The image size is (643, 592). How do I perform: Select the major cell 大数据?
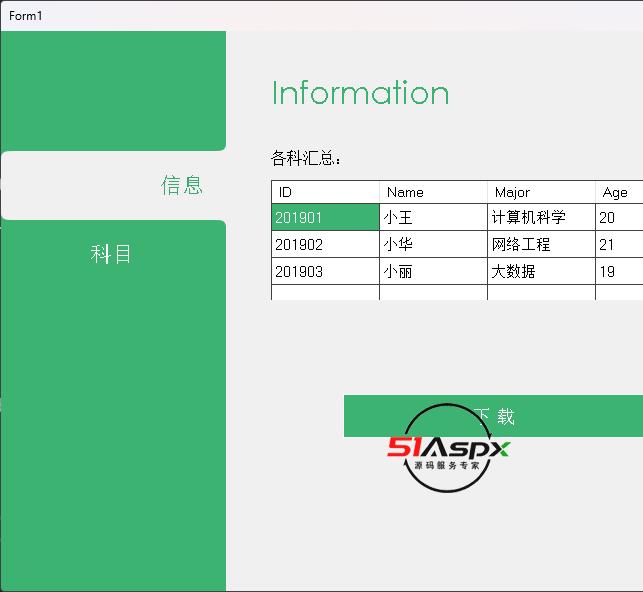tap(541, 271)
